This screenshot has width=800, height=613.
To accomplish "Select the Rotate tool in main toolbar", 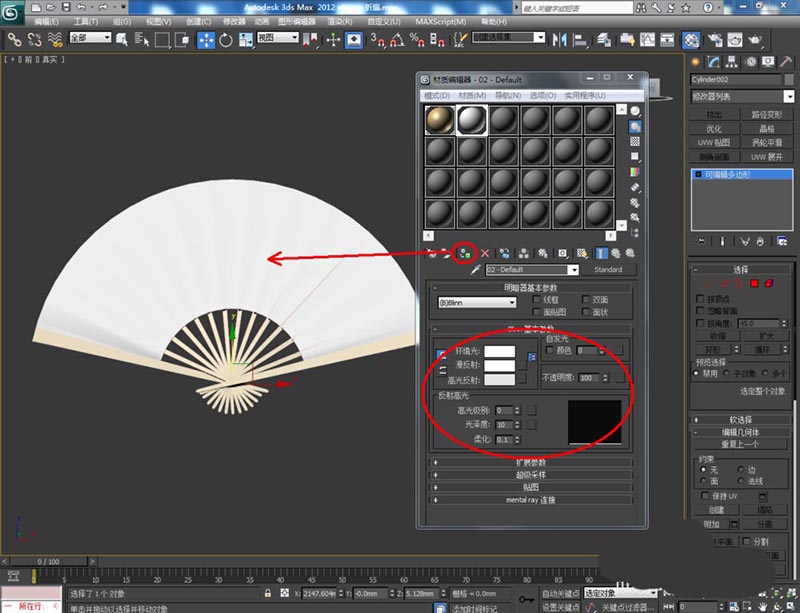I will click(x=226, y=40).
